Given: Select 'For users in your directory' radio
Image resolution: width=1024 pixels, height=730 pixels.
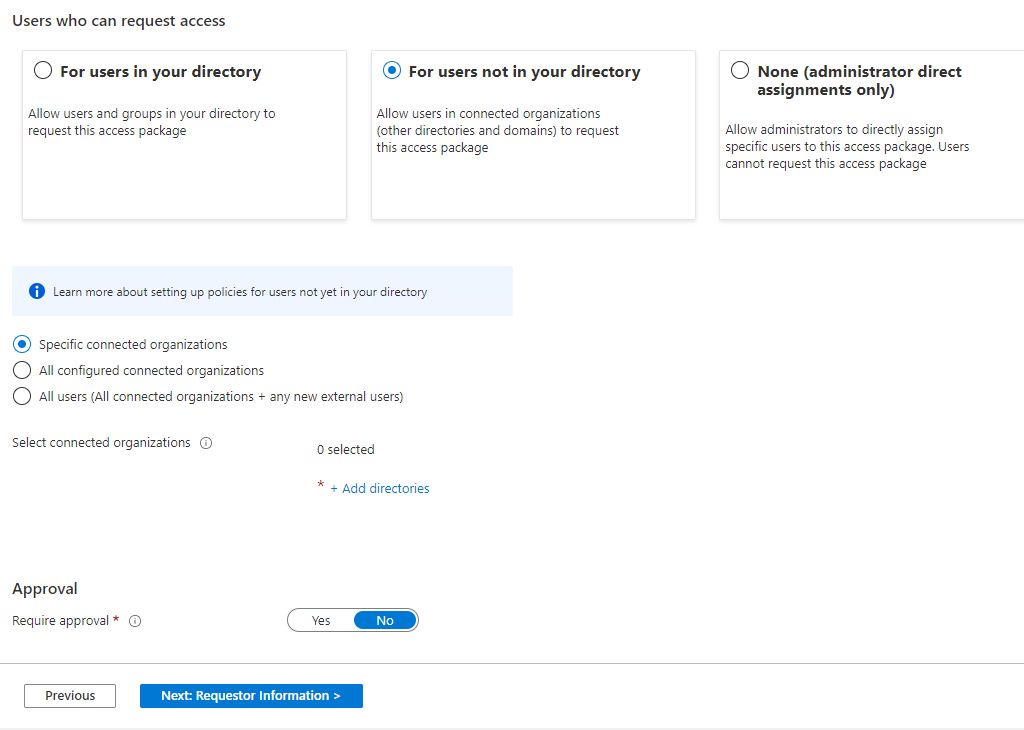Looking at the screenshot, I should (x=43, y=71).
